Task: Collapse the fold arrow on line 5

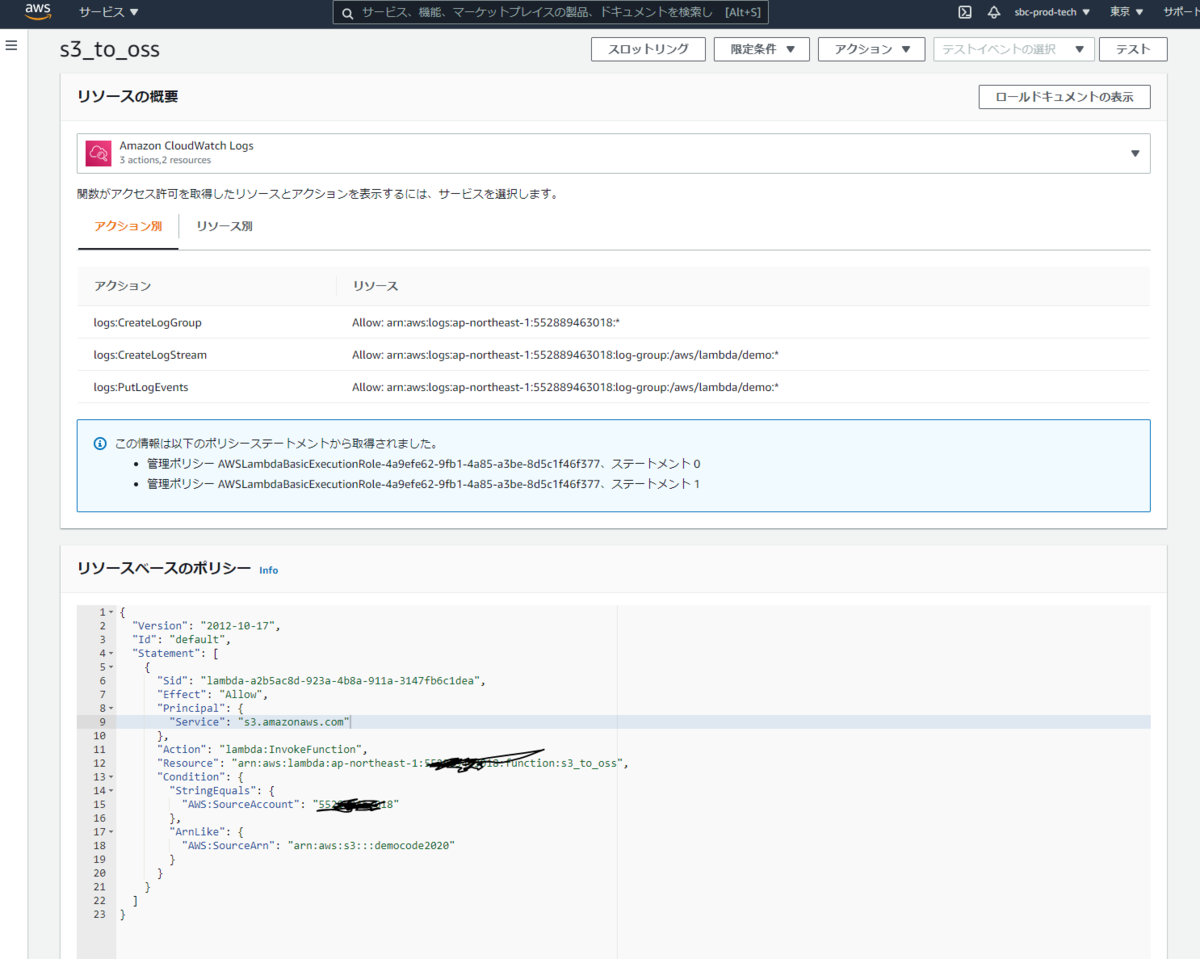Action: coord(111,667)
